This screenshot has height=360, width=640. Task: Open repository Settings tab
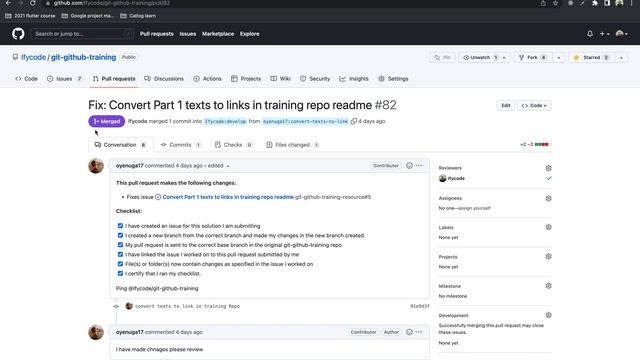(x=393, y=79)
